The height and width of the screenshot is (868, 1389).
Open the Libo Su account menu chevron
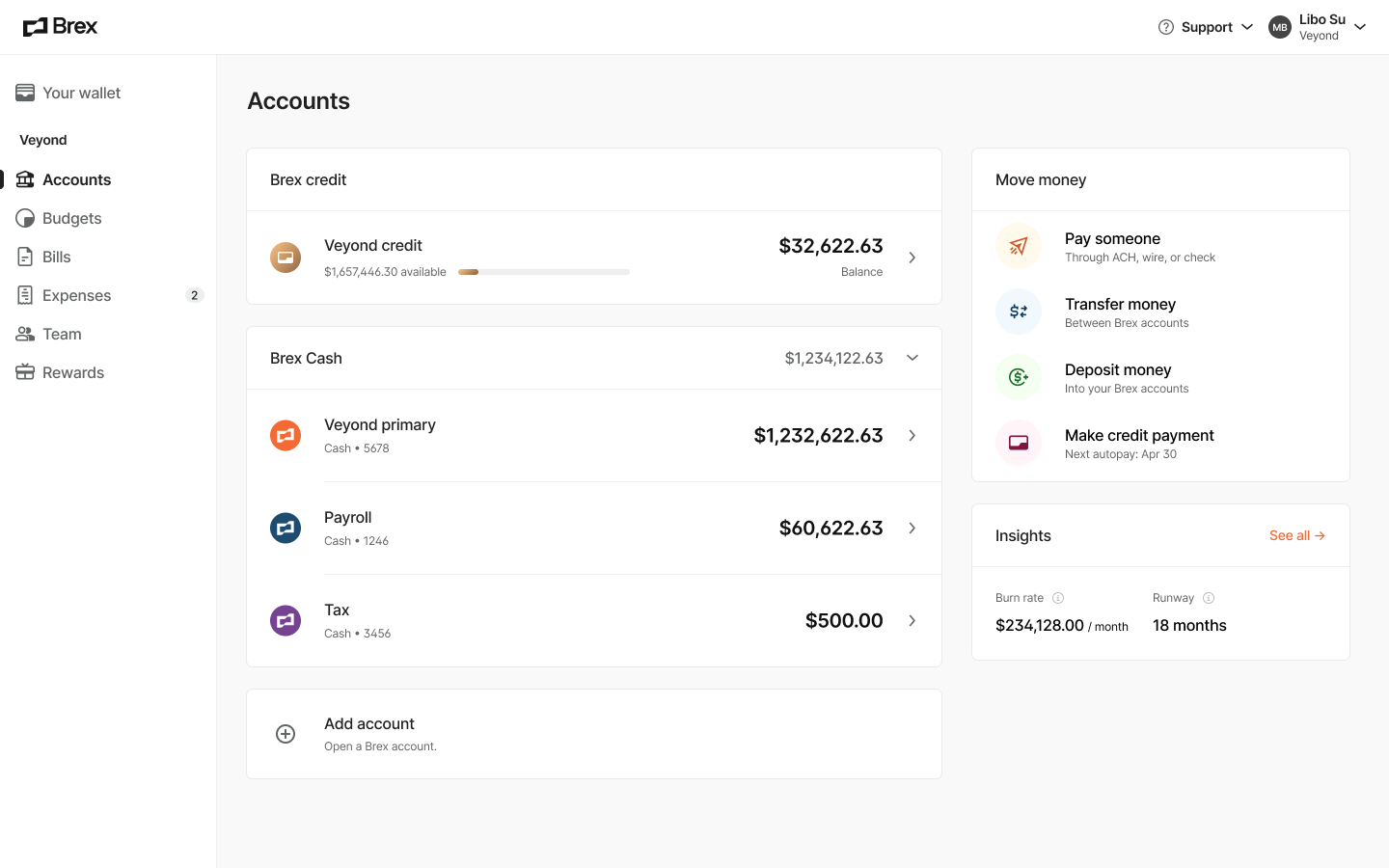(x=1360, y=27)
